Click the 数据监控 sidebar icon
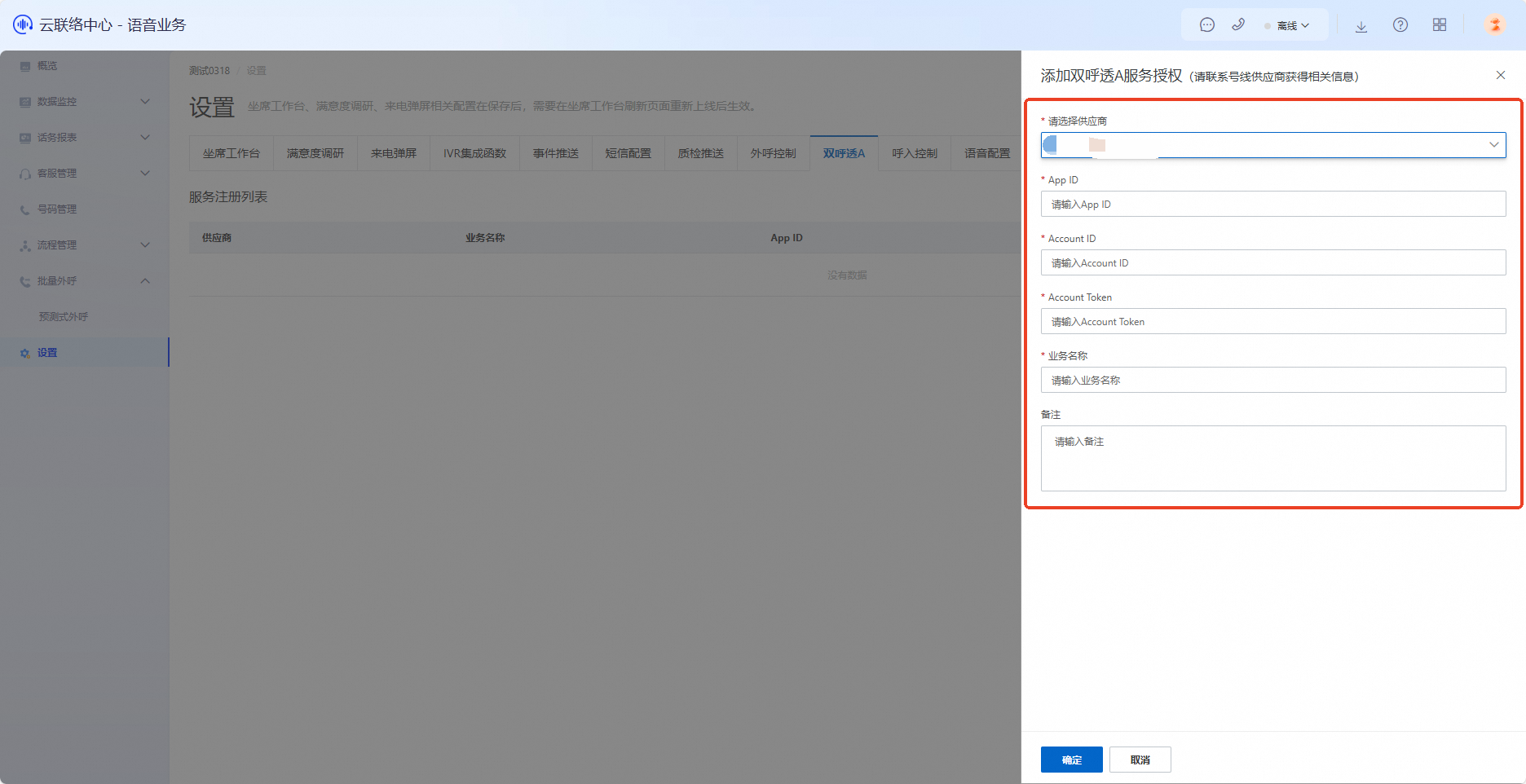 [x=25, y=102]
